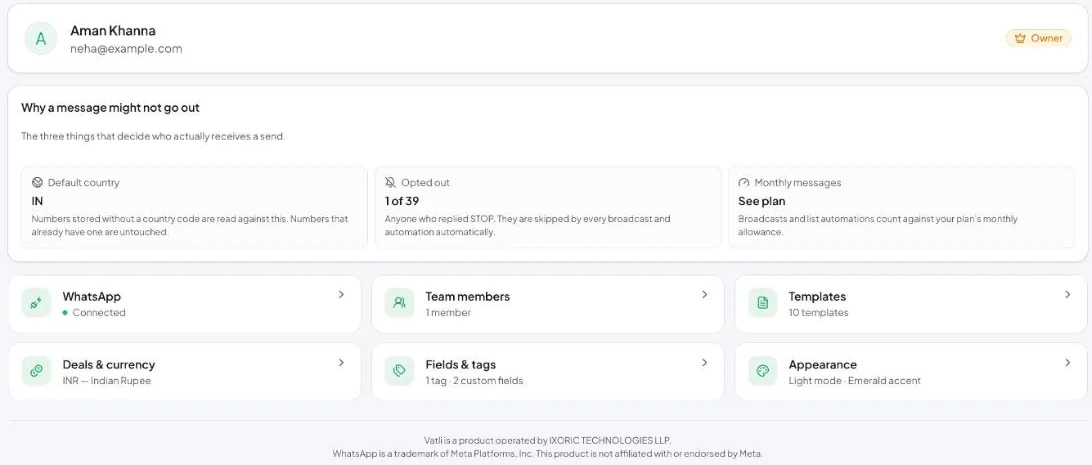Expand the Appearance card chevron

(x=1068, y=363)
